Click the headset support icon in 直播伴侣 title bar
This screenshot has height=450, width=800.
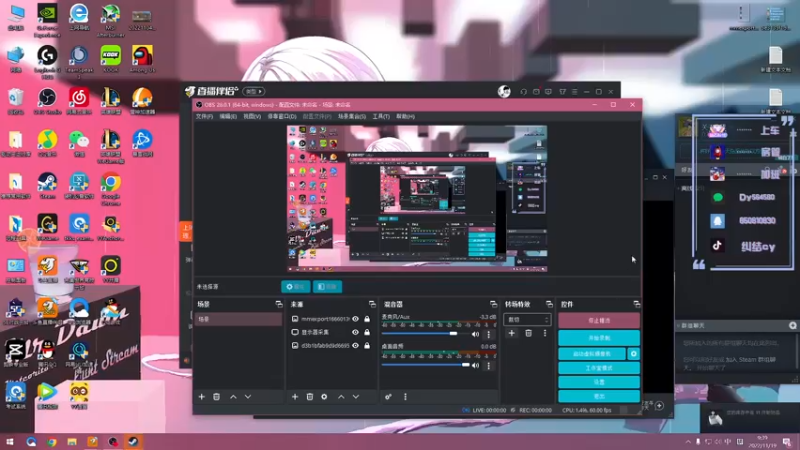523,92
